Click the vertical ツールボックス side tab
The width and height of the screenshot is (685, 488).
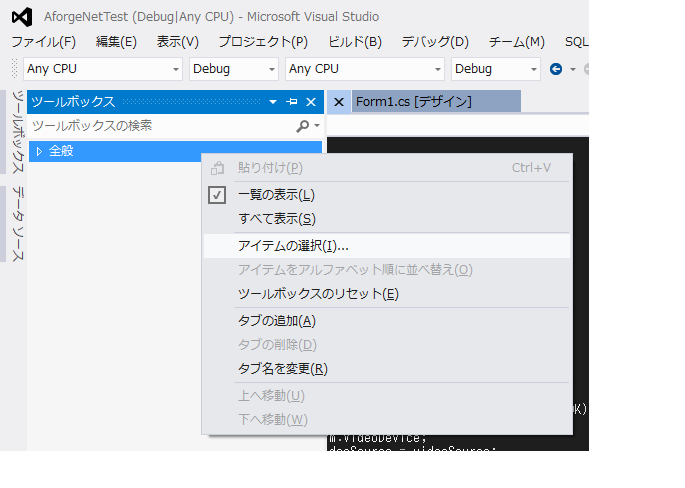17,132
